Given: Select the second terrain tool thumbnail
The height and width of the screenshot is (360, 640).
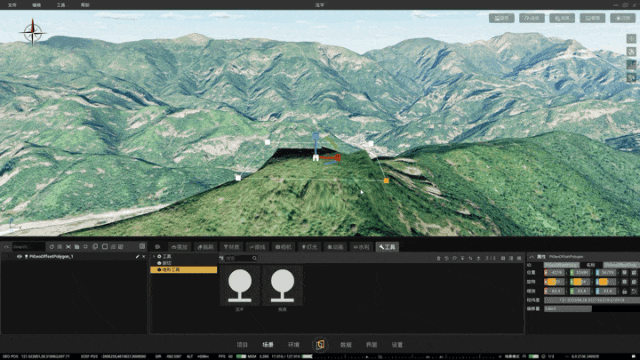Looking at the screenshot, I should point(282,286).
